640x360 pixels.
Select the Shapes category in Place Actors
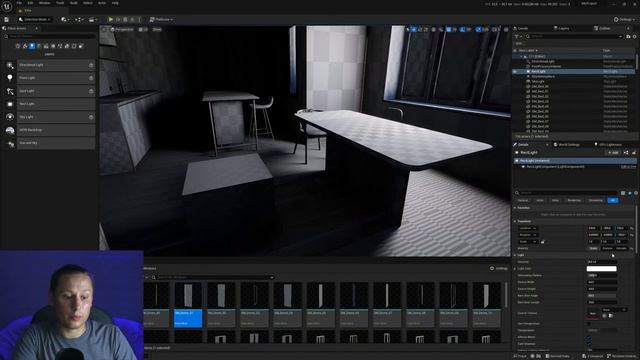(x=39, y=46)
